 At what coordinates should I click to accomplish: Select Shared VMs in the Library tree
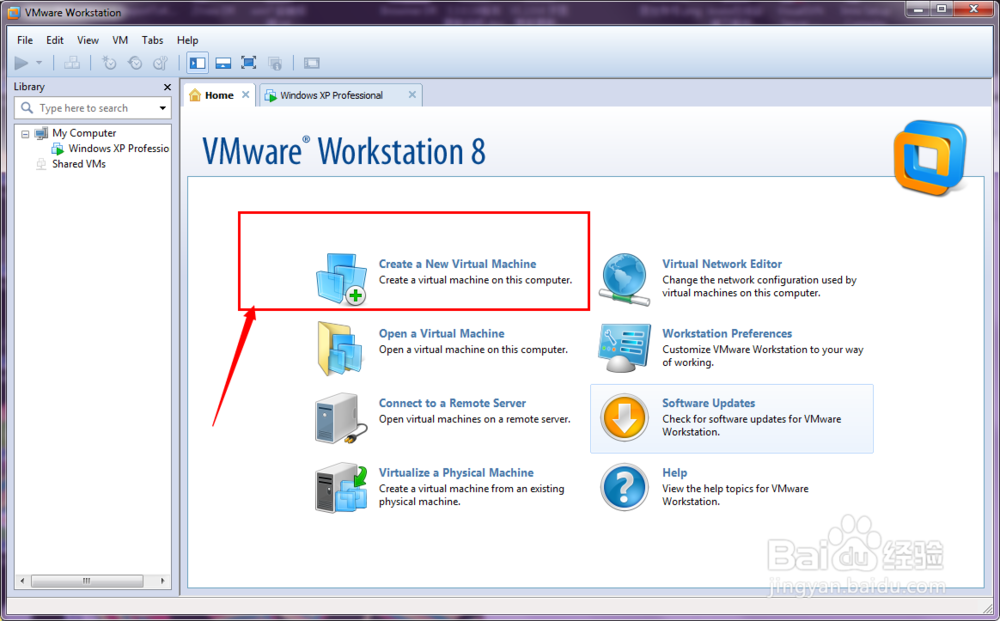point(79,164)
